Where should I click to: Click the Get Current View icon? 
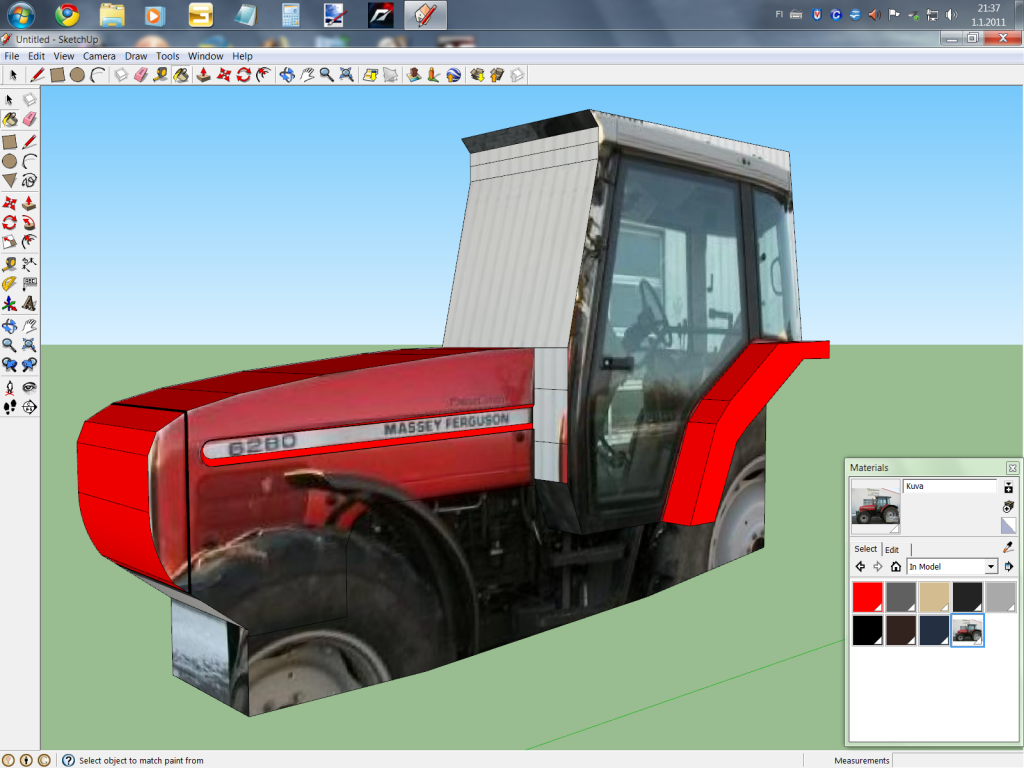[370, 75]
